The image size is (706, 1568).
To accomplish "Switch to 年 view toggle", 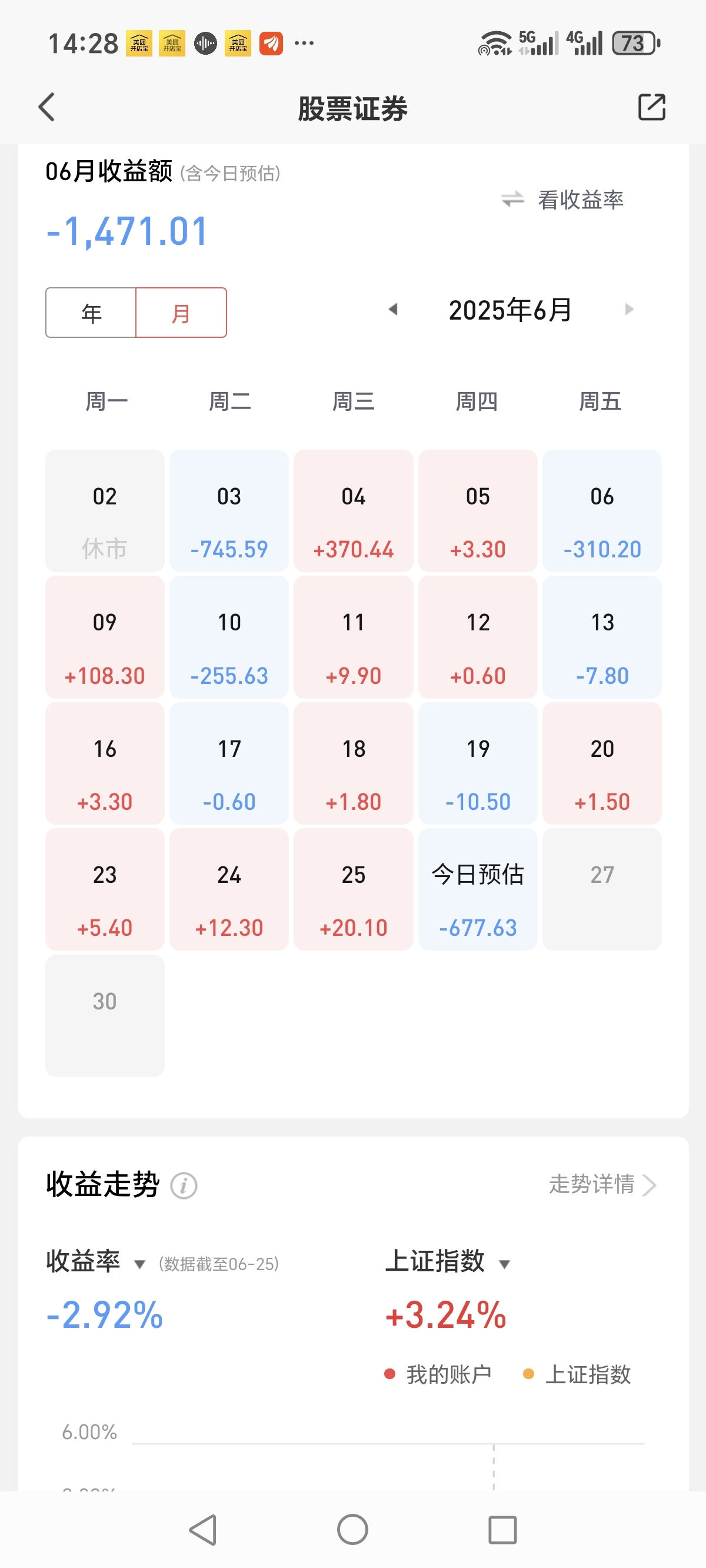I will pos(91,313).
